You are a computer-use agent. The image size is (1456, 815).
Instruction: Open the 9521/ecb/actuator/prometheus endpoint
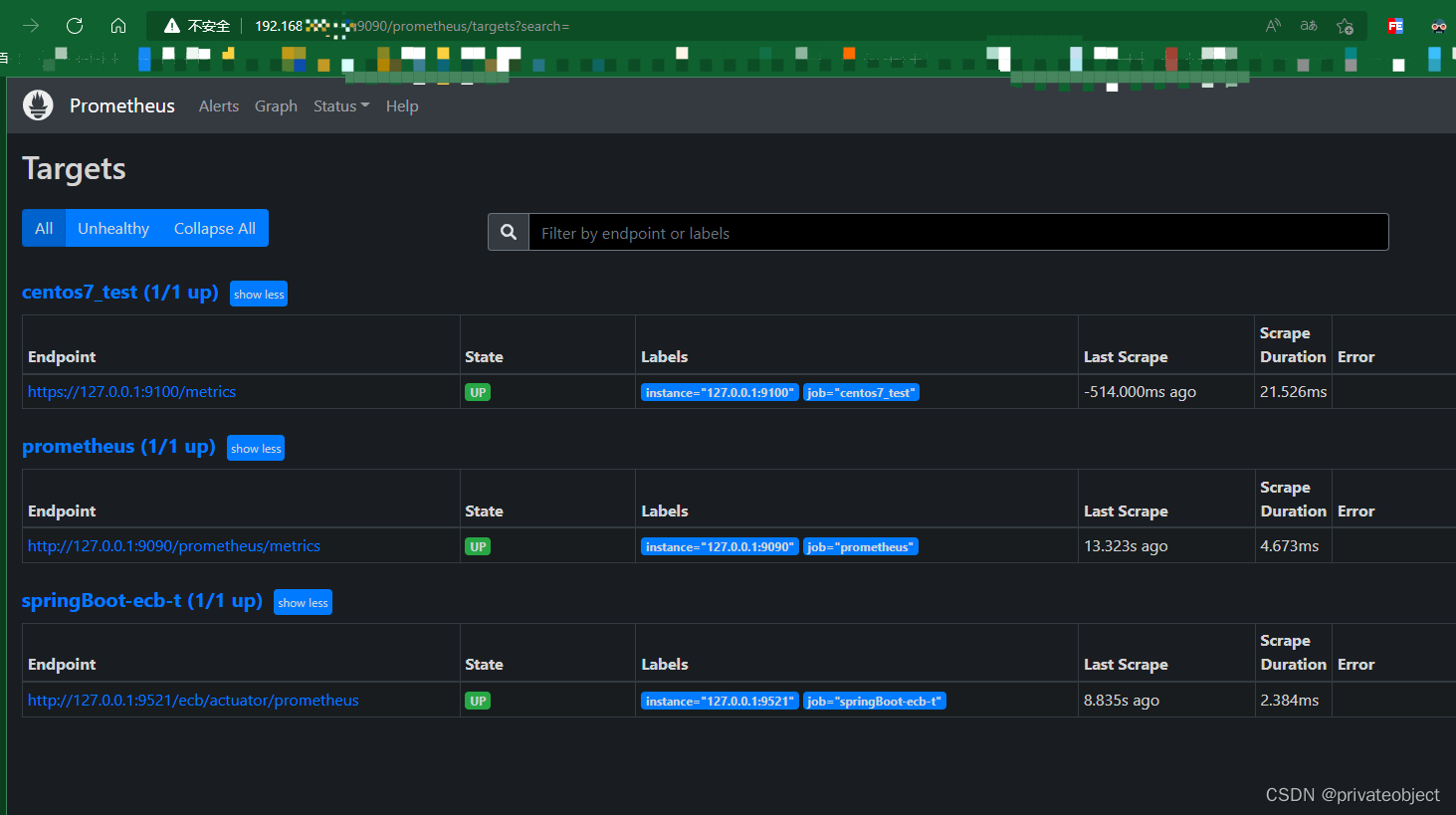193,700
